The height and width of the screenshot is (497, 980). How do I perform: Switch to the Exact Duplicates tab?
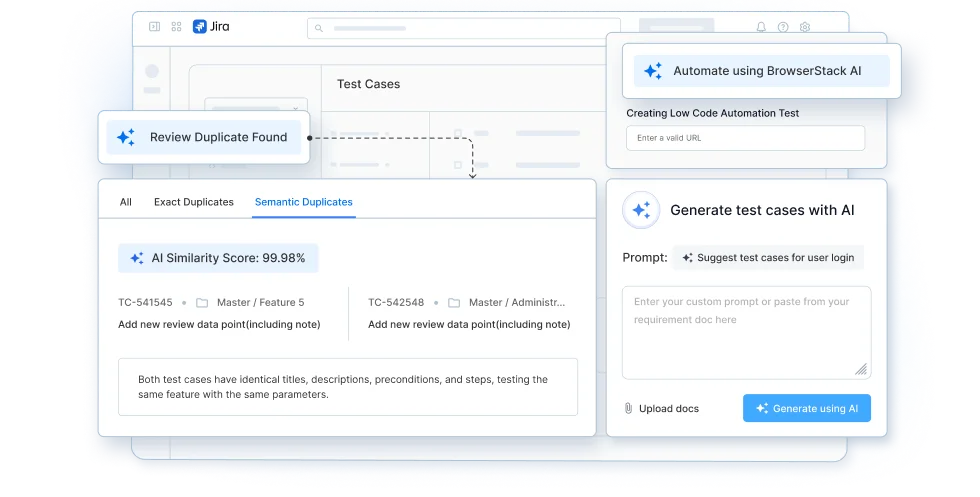tap(194, 202)
